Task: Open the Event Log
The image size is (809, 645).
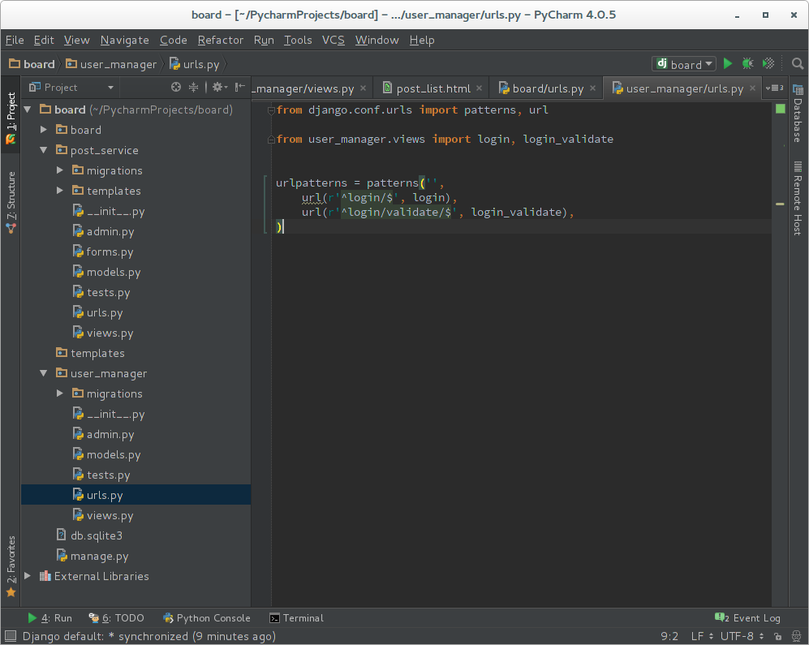Action: pyautogui.click(x=748, y=618)
